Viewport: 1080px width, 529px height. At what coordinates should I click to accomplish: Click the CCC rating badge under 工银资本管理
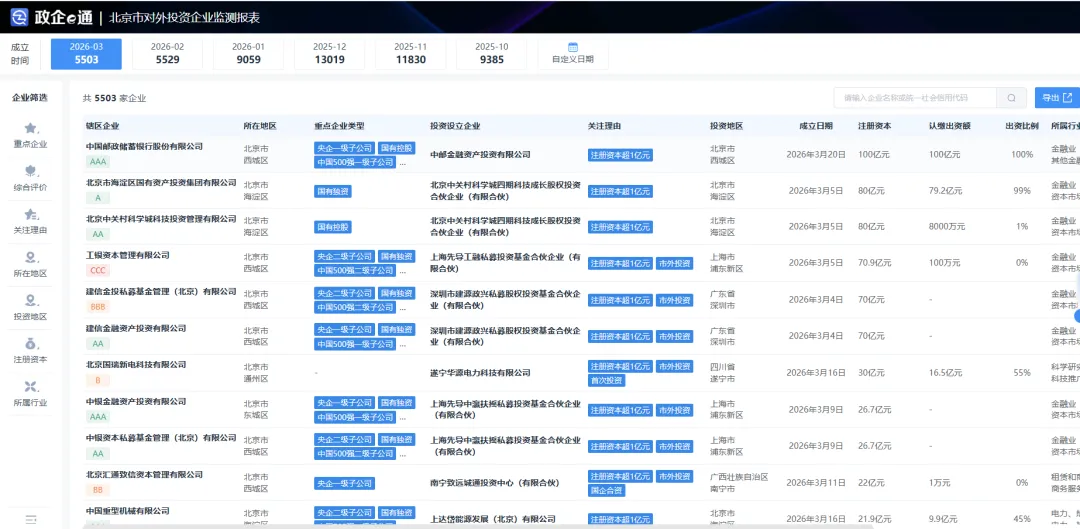coord(98,271)
